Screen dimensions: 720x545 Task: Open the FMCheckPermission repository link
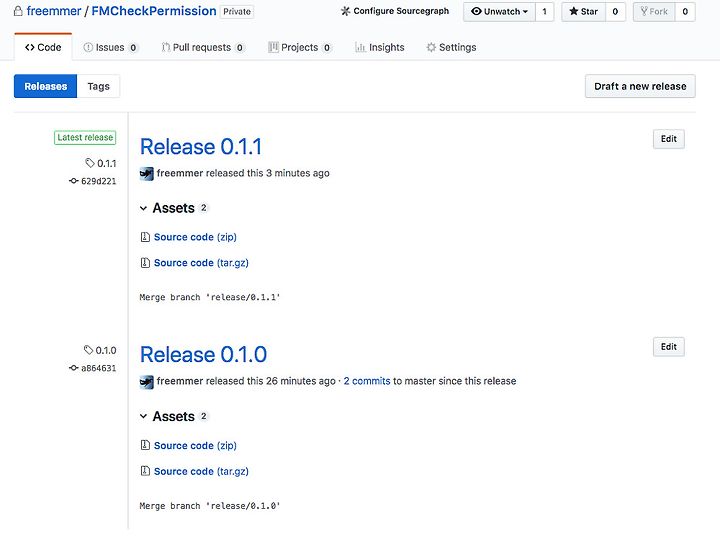pyautogui.click(x=154, y=11)
